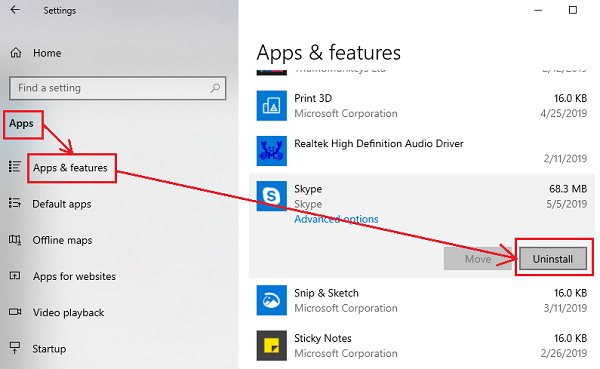This screenshot has height=369, width=600.
Task: Select the Default apps icon
Action: point(15,203)
